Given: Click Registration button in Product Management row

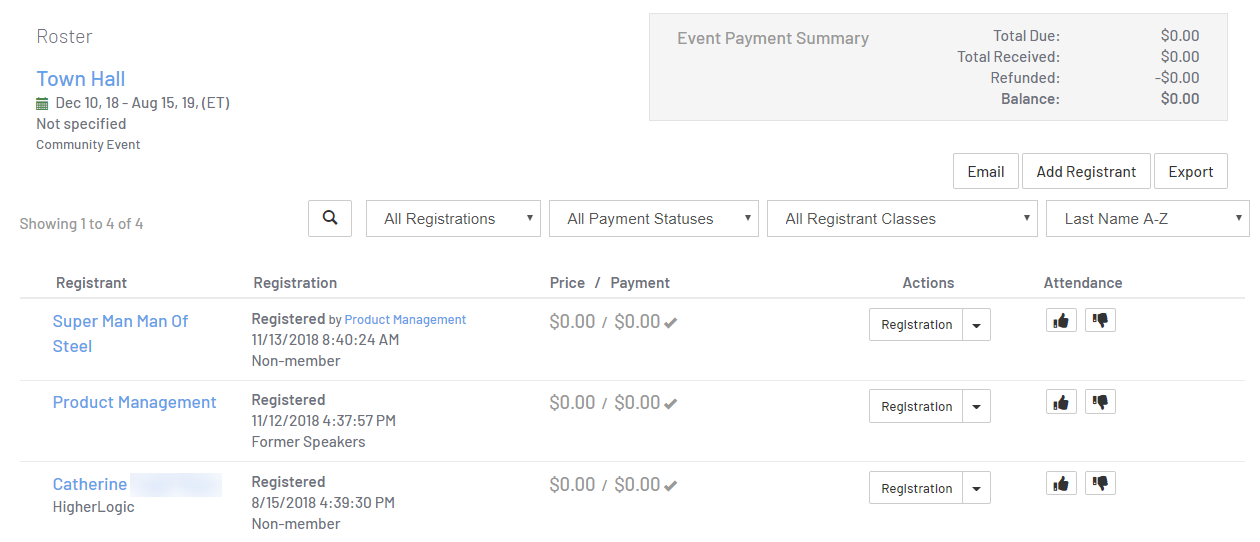Looking at the screenshot, I should point(916,407).
